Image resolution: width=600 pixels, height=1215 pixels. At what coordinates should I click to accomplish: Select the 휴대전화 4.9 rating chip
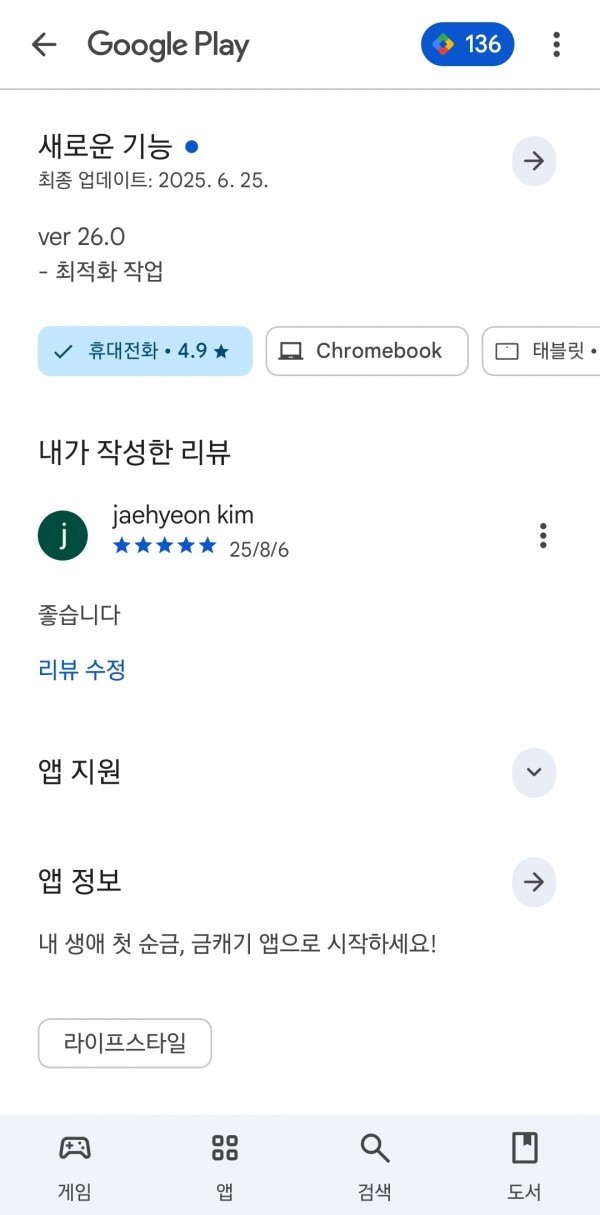pyautogui.click(x=145, y=351)
